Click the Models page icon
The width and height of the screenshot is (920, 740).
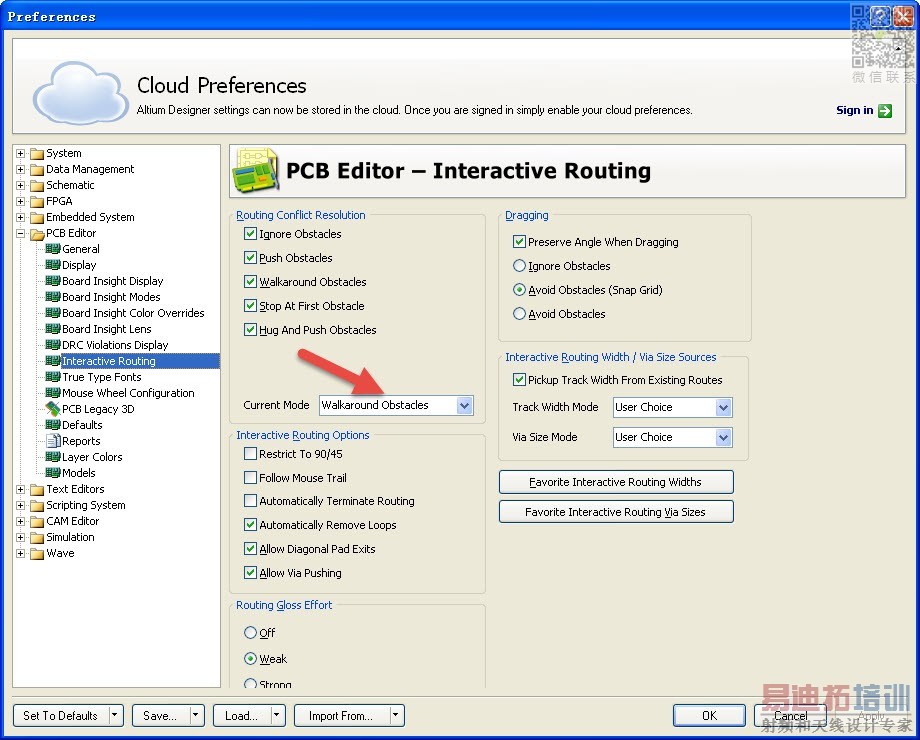pyautogui.click(x=53, y=472)
